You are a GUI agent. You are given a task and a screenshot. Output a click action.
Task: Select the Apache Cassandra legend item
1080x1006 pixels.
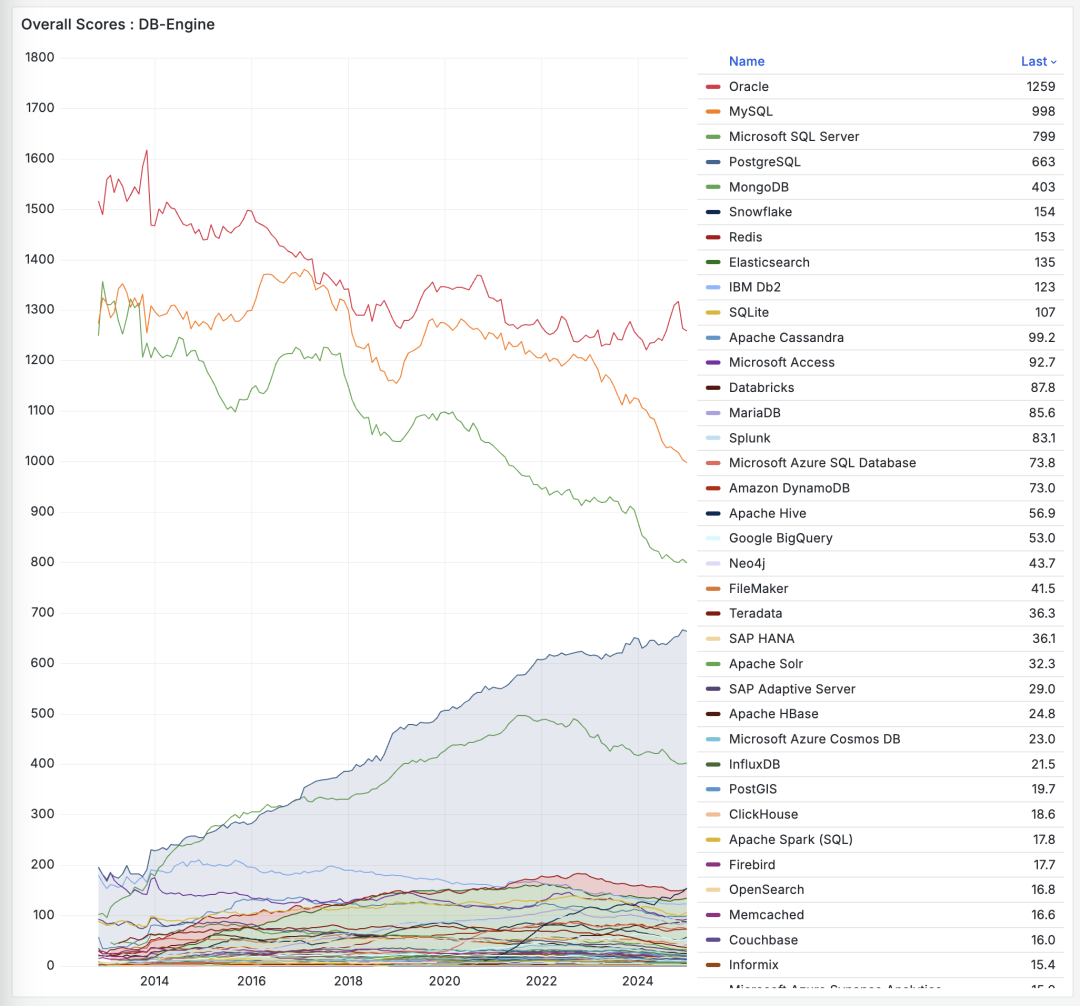click(x=786, y=338)
